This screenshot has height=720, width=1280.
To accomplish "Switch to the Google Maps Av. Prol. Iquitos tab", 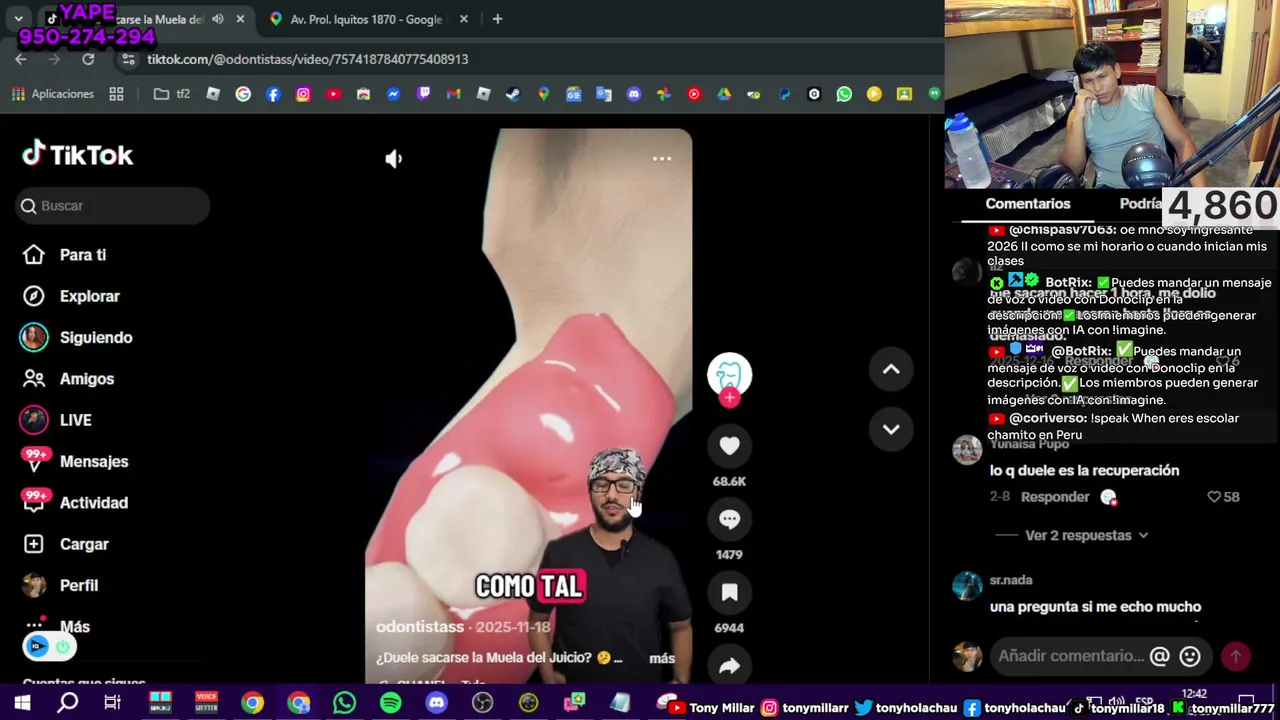I will (x=365, y=19).
